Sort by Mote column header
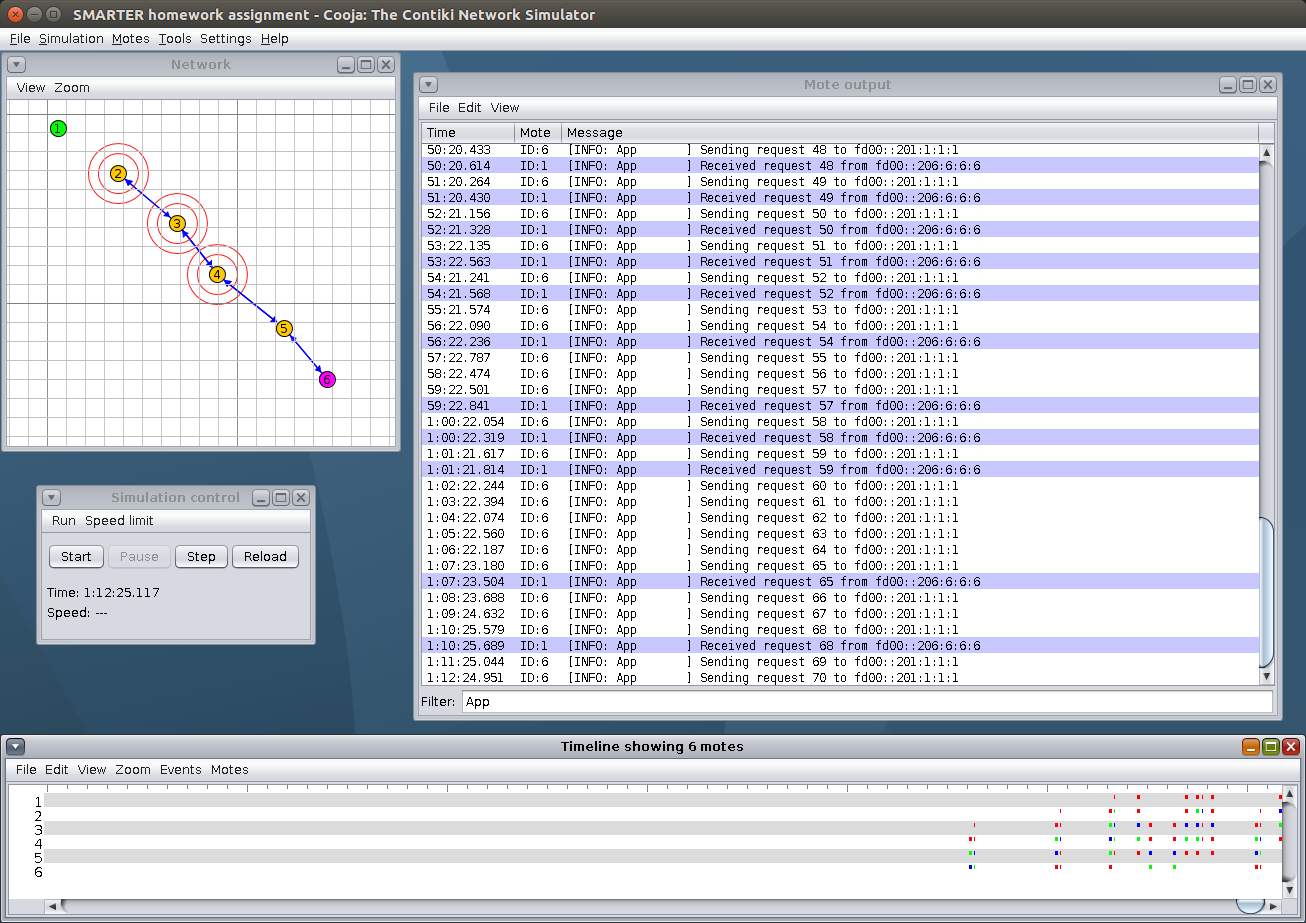 point(538,132)
